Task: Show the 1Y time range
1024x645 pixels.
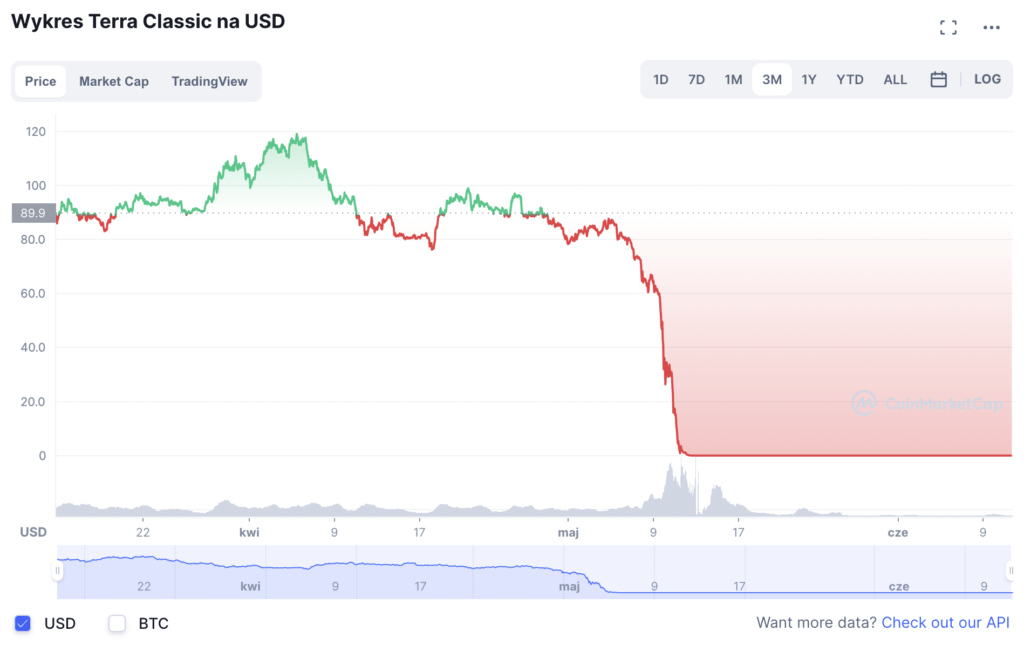Action: [809, 80]
